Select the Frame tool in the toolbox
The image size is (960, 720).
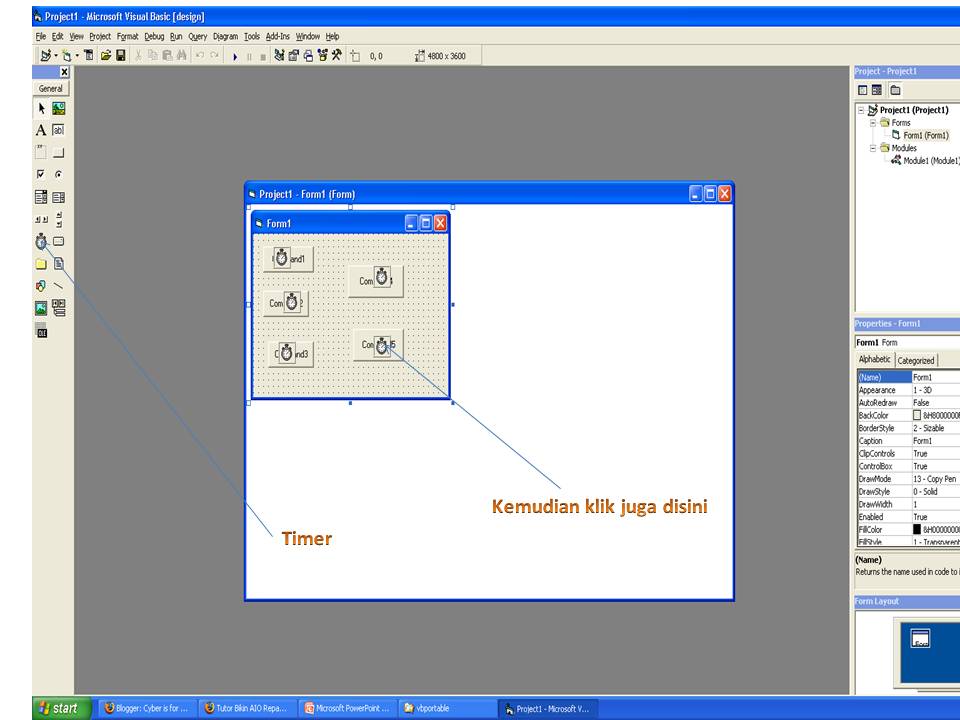pos(41,152)
